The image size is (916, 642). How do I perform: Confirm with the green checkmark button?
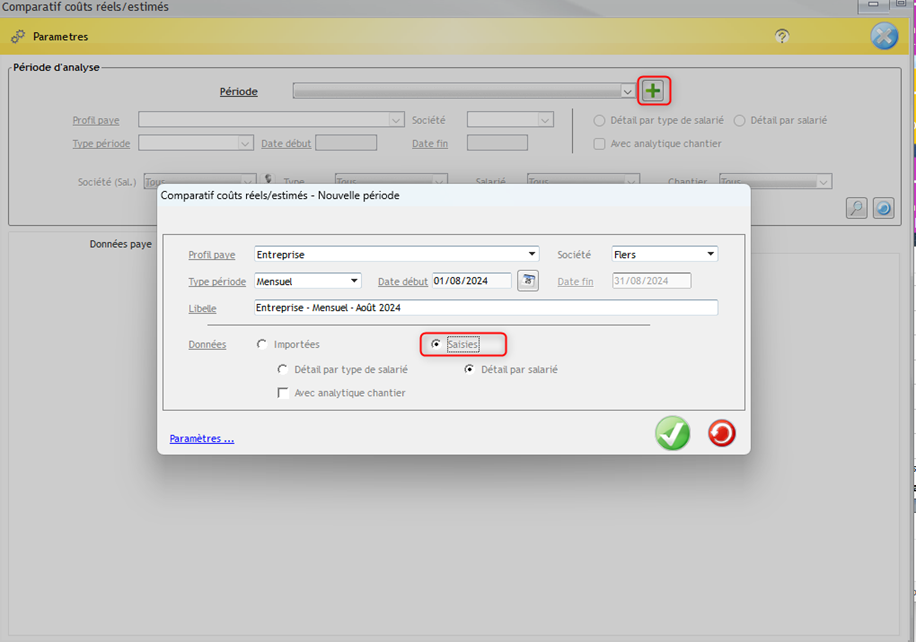click(x=672, y=433)
